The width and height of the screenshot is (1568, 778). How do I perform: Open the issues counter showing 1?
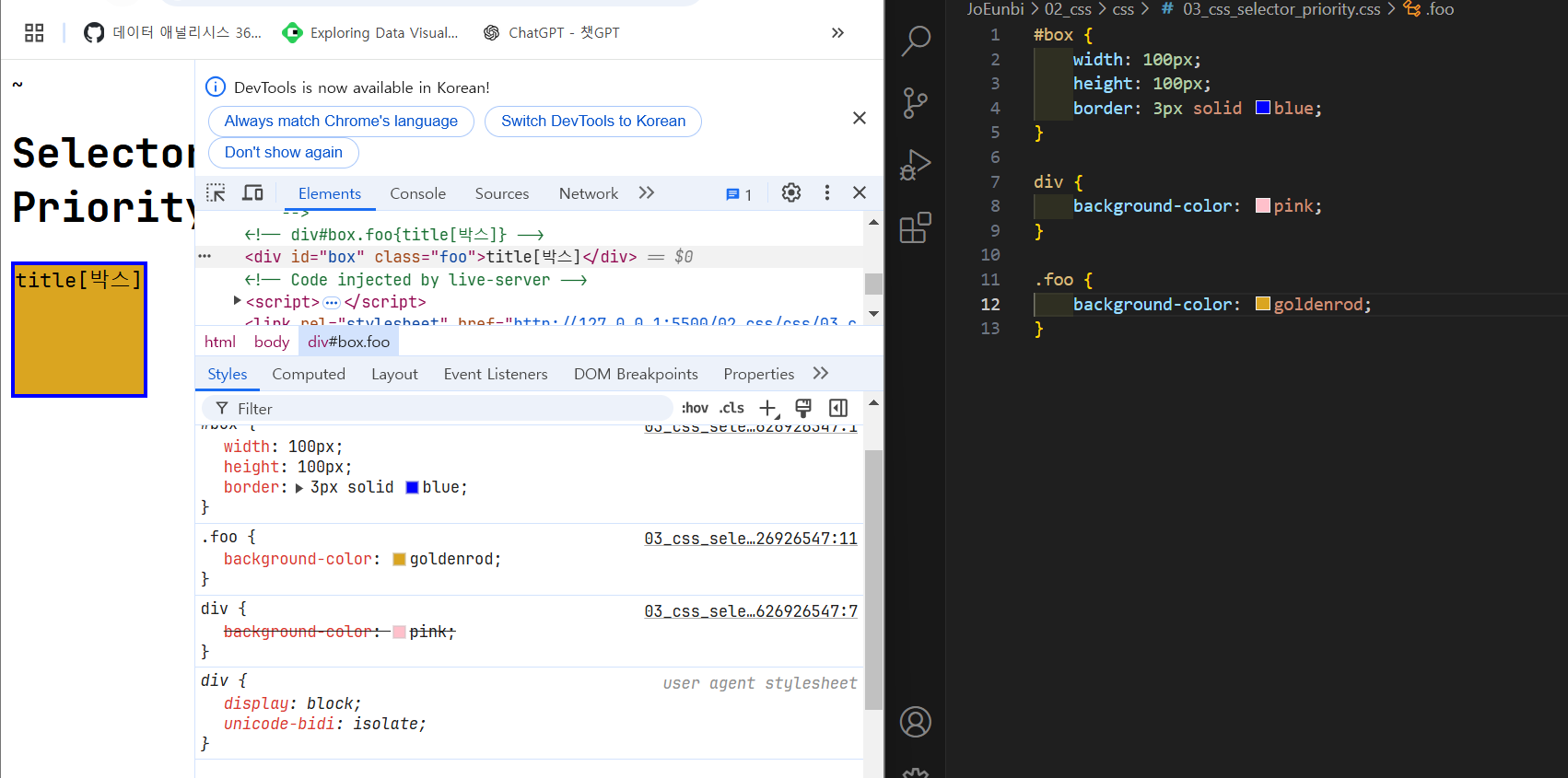click(739, 194)
